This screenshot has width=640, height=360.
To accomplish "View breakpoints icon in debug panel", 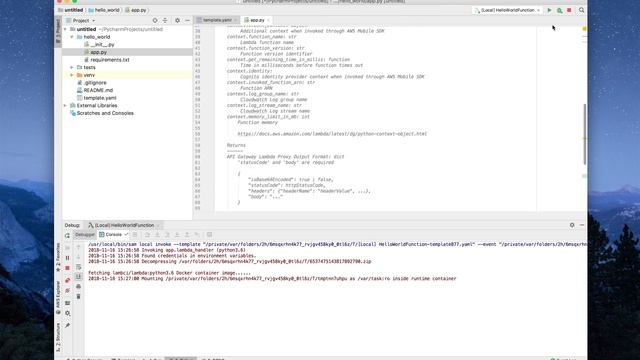I will point(67,280).
